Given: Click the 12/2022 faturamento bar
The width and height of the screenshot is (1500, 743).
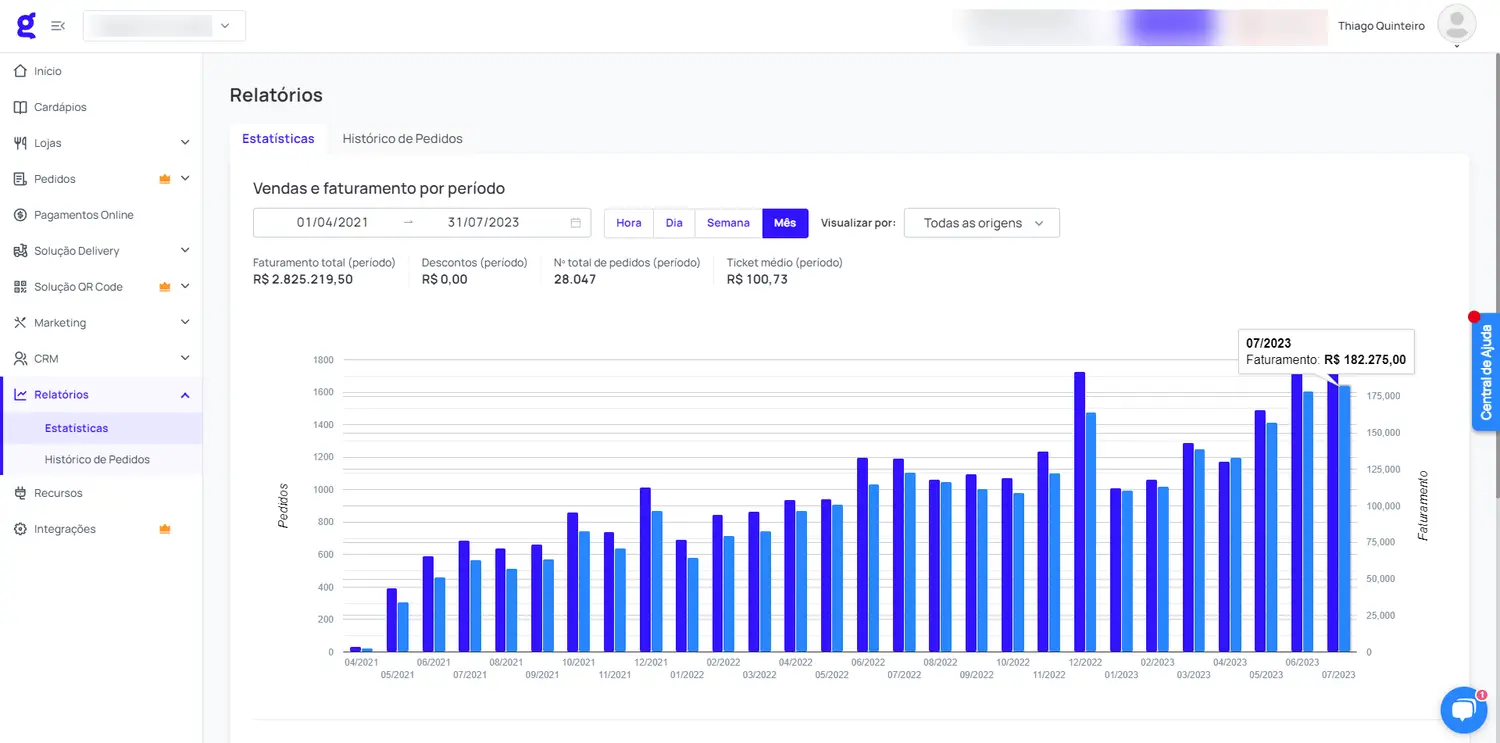Looking at the screenshot, I should pos(1091,532).
